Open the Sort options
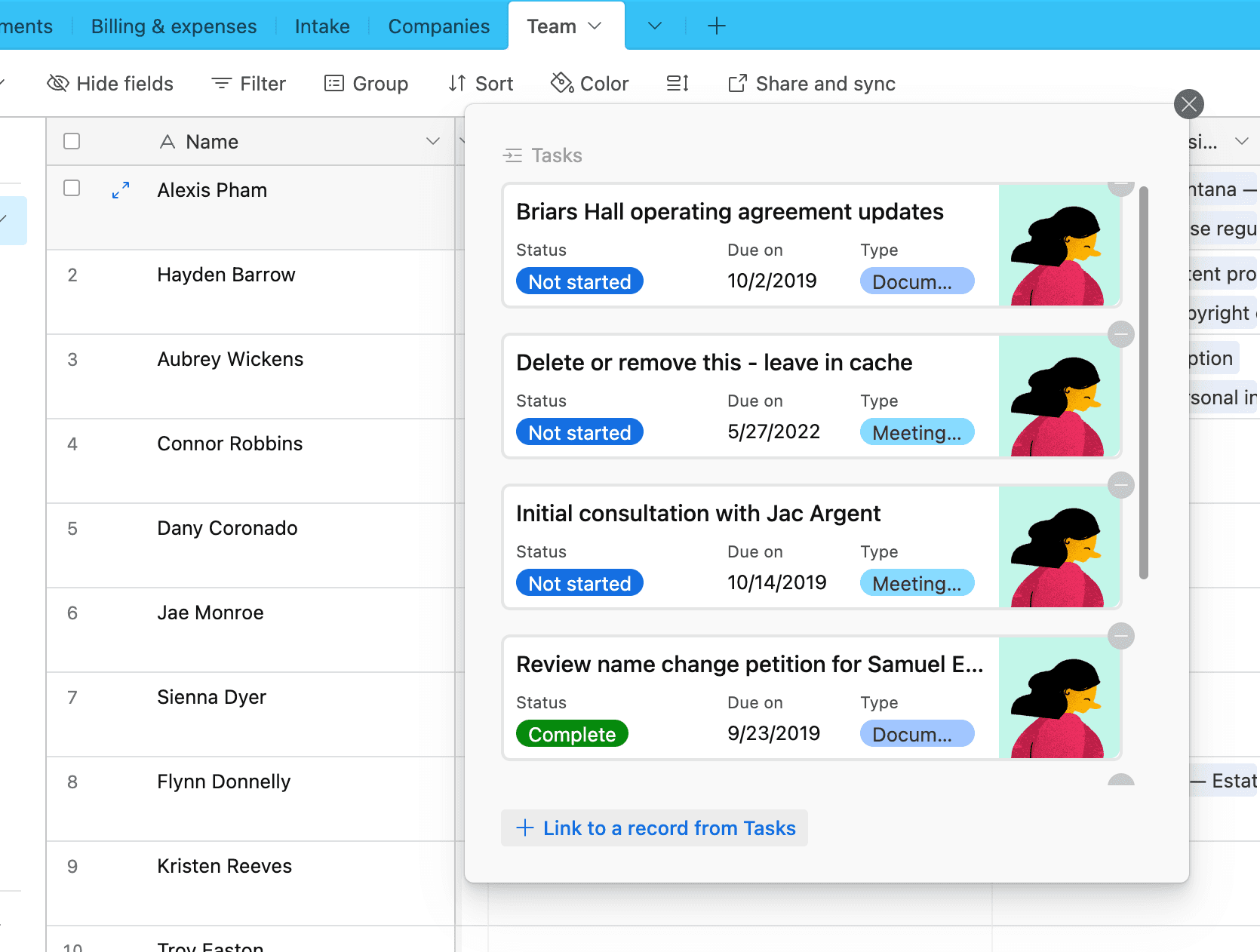The height and width of the screenshot is (952, 1260). pos(480,84)
